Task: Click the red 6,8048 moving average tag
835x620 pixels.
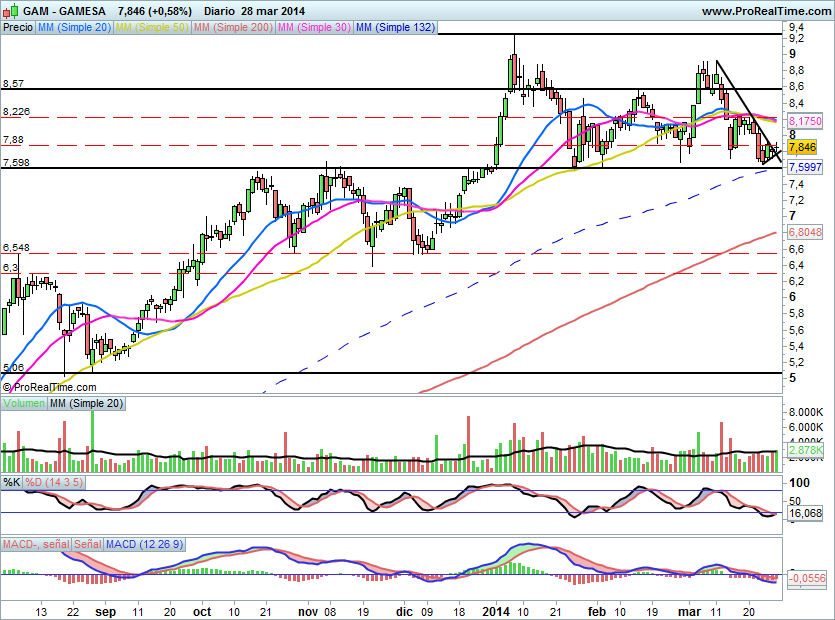Action: [x=805, y=232]
